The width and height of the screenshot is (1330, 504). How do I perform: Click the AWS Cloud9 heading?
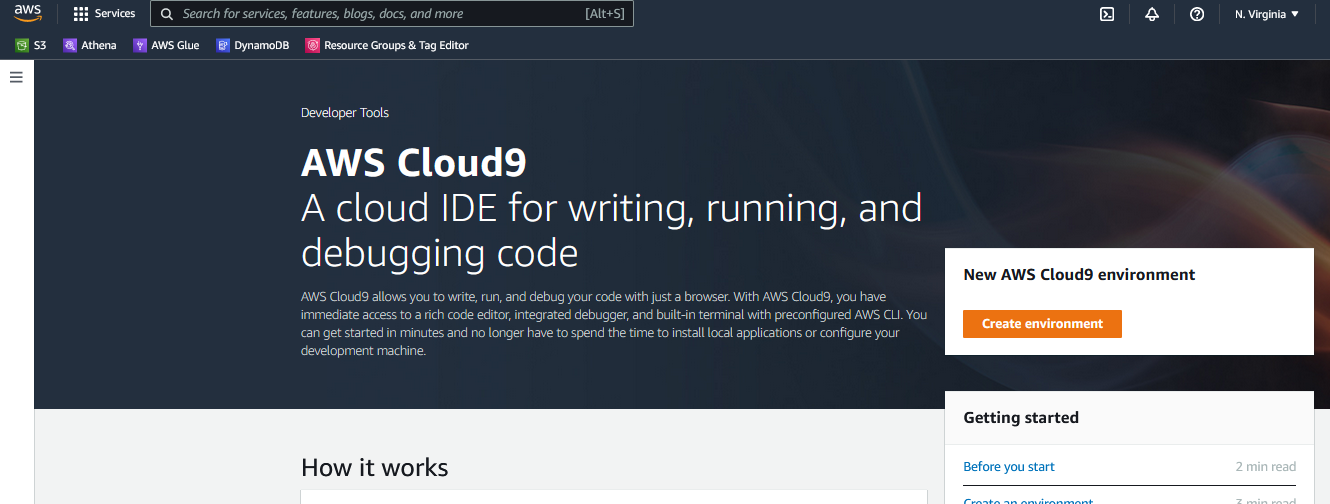click(x=413, y=162)
